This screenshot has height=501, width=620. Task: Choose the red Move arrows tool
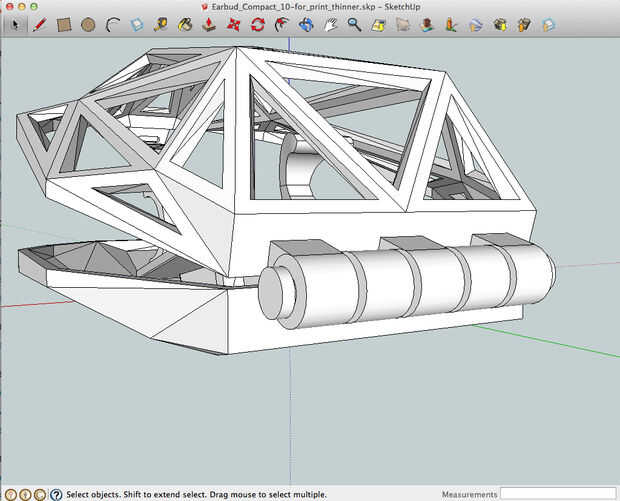[x=234, y=24]
